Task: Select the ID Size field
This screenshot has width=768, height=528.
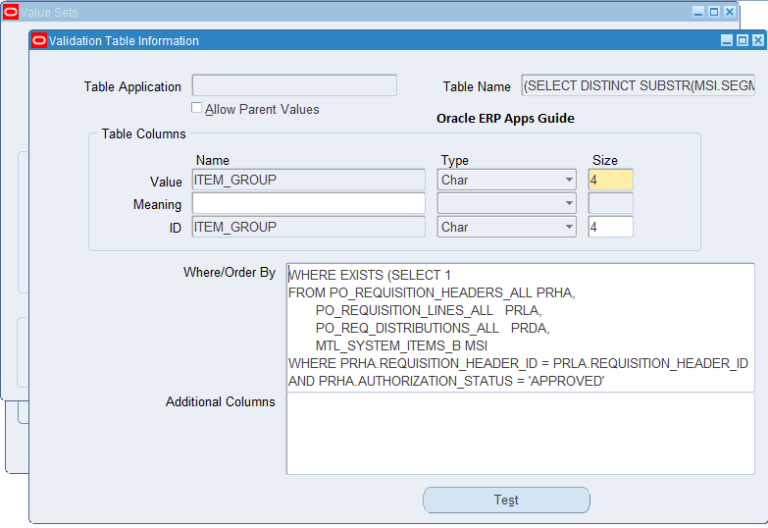Action: pyautogui.click(x=610, y=227)
